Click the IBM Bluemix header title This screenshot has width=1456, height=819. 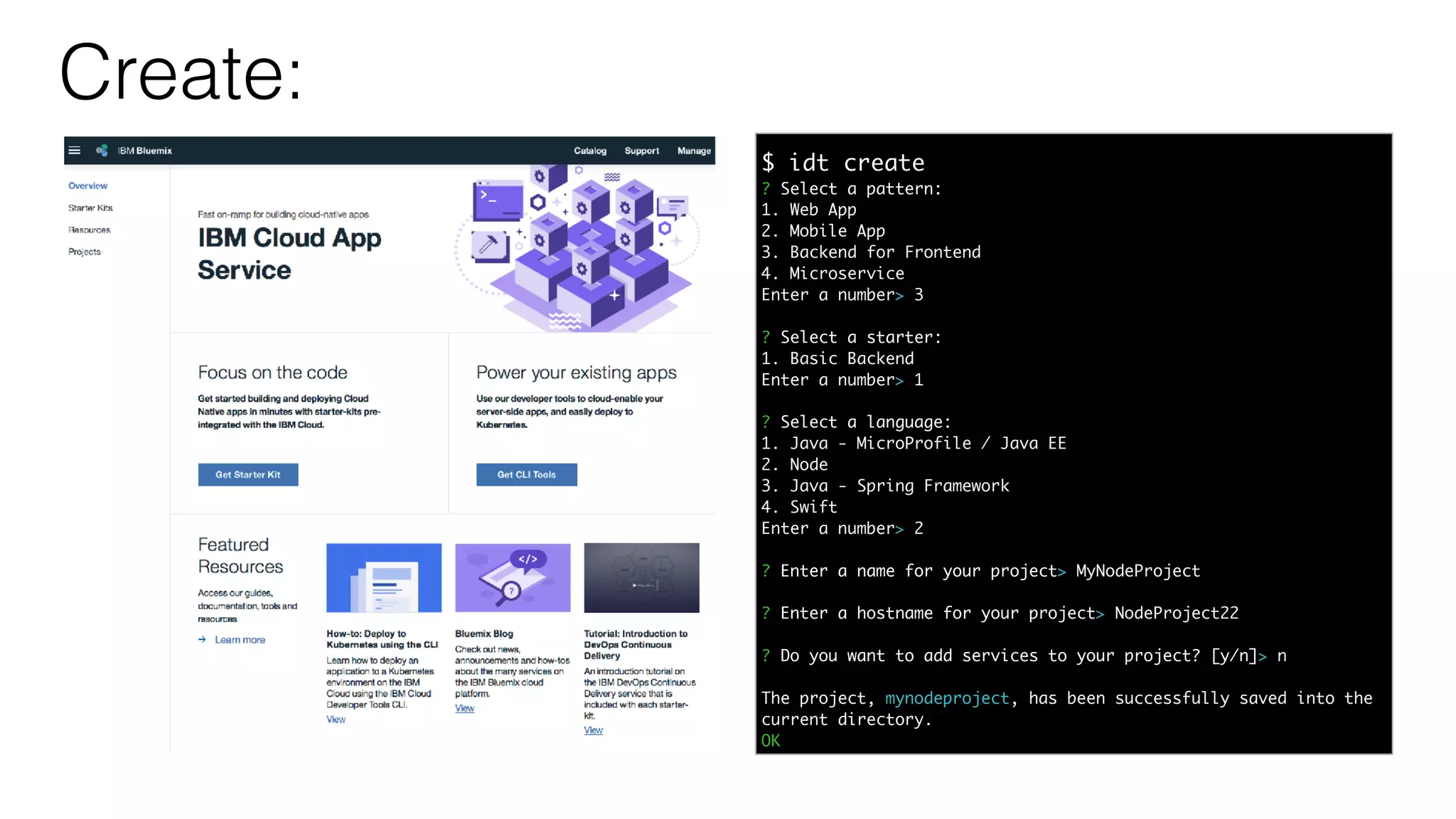point(145,151)
